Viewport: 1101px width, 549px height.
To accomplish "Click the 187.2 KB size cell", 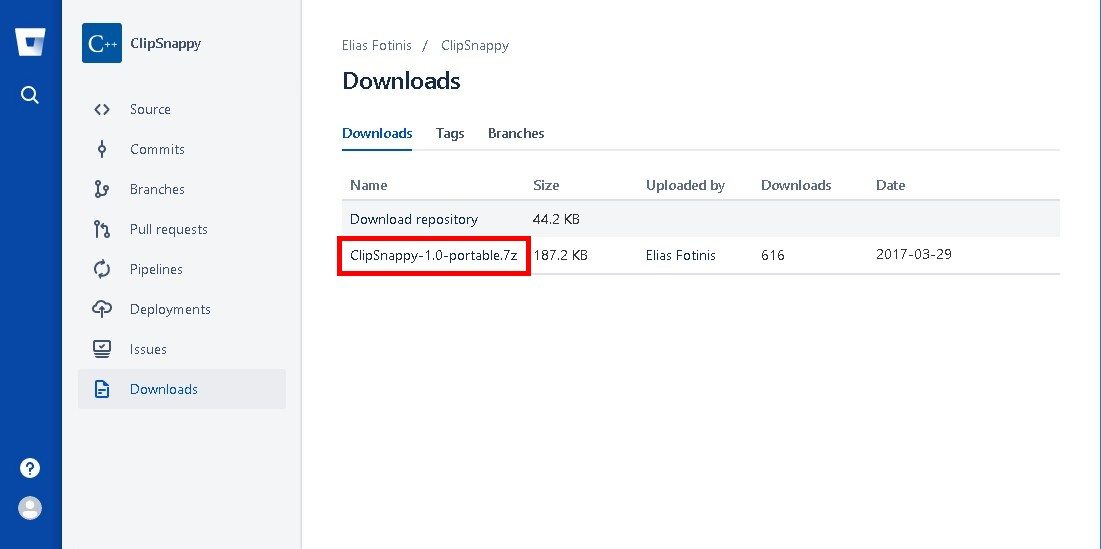I will pyautogui.click(x=560, y=256).
